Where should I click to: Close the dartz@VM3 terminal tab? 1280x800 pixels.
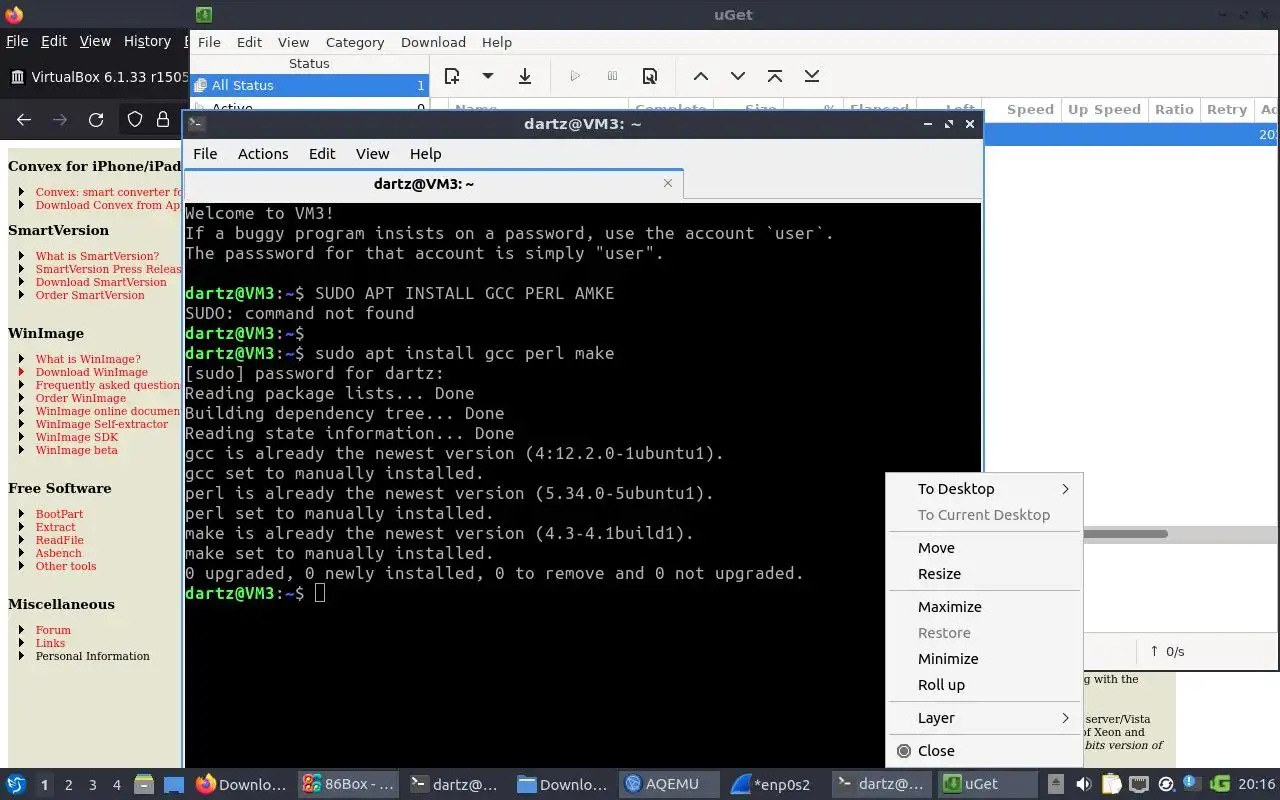pyautogui.click(x=668, y=183)
